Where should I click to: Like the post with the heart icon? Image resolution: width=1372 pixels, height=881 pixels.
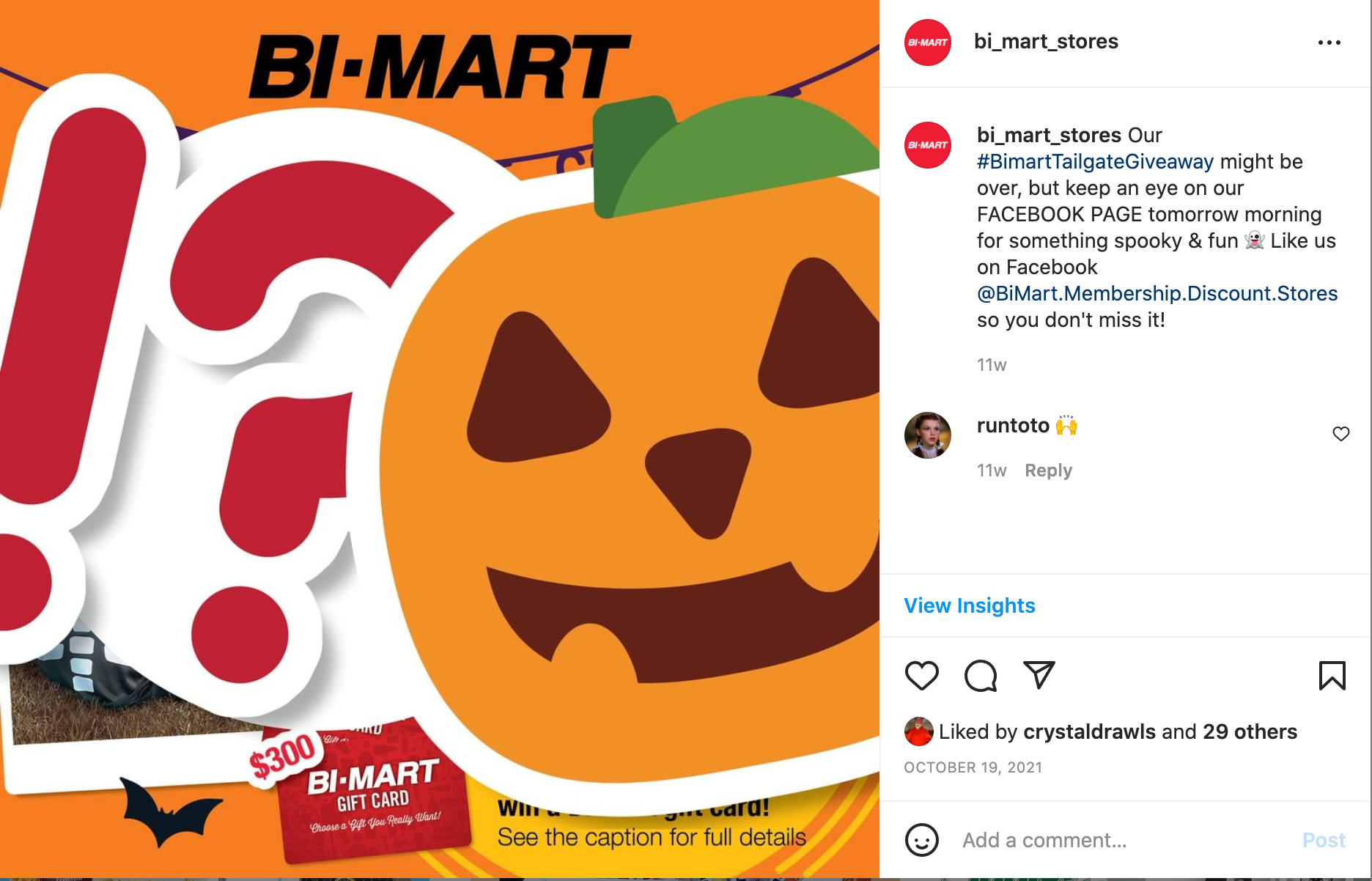click(x=921, y=675)
